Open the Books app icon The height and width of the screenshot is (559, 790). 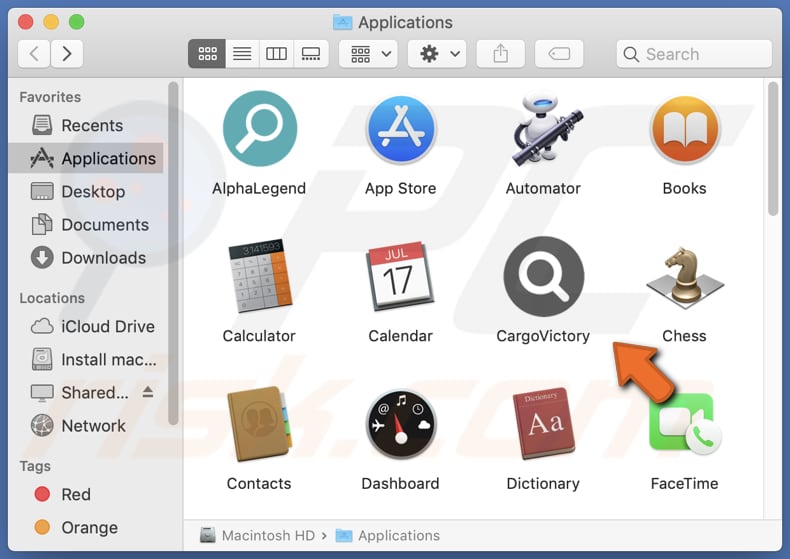point(685,130)
